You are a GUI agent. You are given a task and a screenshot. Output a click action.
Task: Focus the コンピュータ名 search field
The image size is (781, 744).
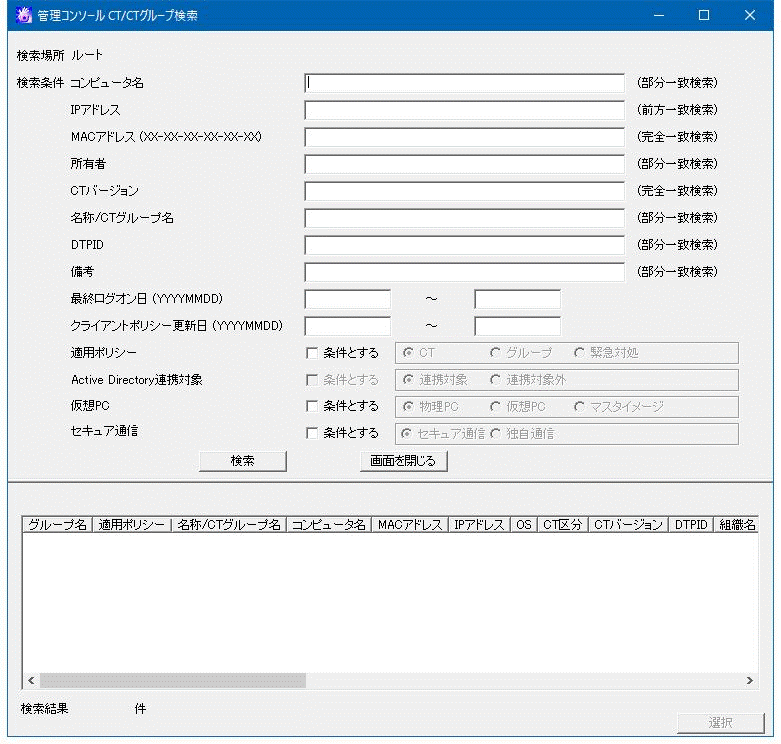click(464, 83)
